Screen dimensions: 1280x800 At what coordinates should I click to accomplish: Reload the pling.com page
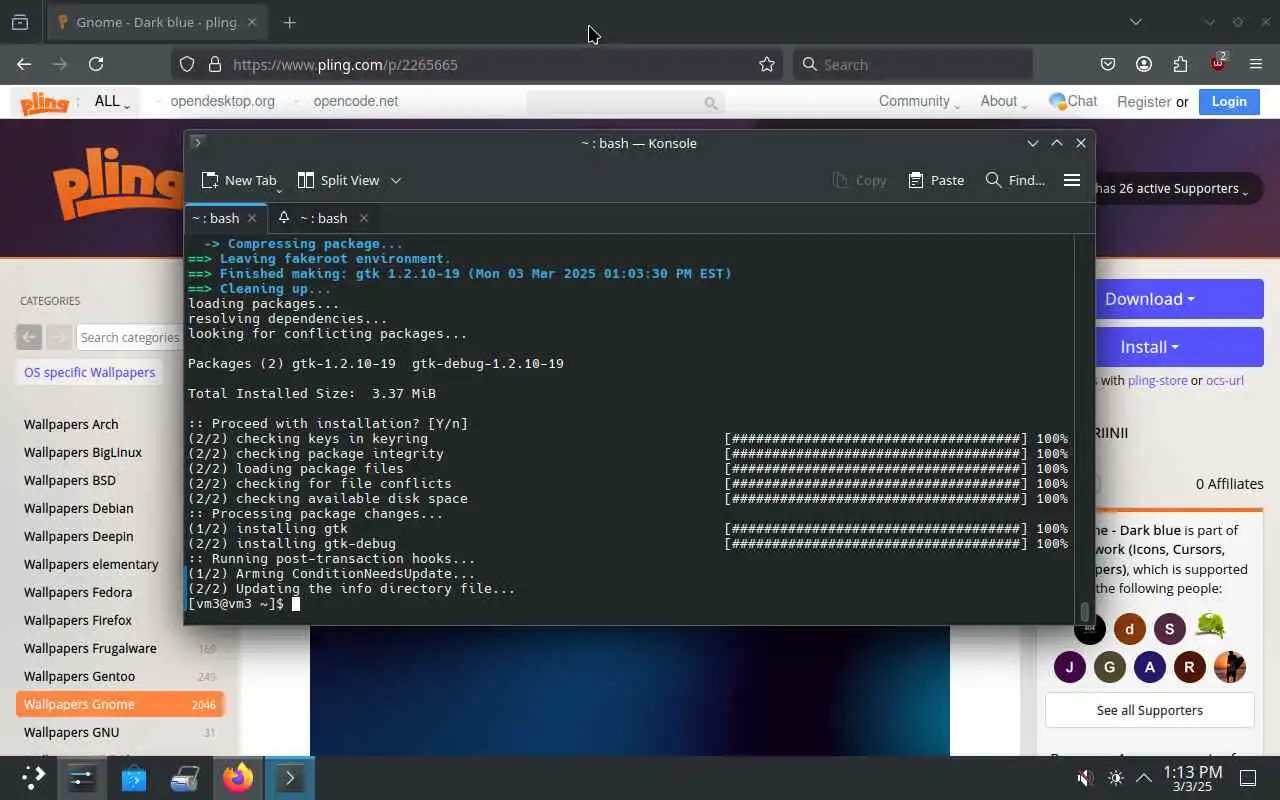tap(96, 64)
